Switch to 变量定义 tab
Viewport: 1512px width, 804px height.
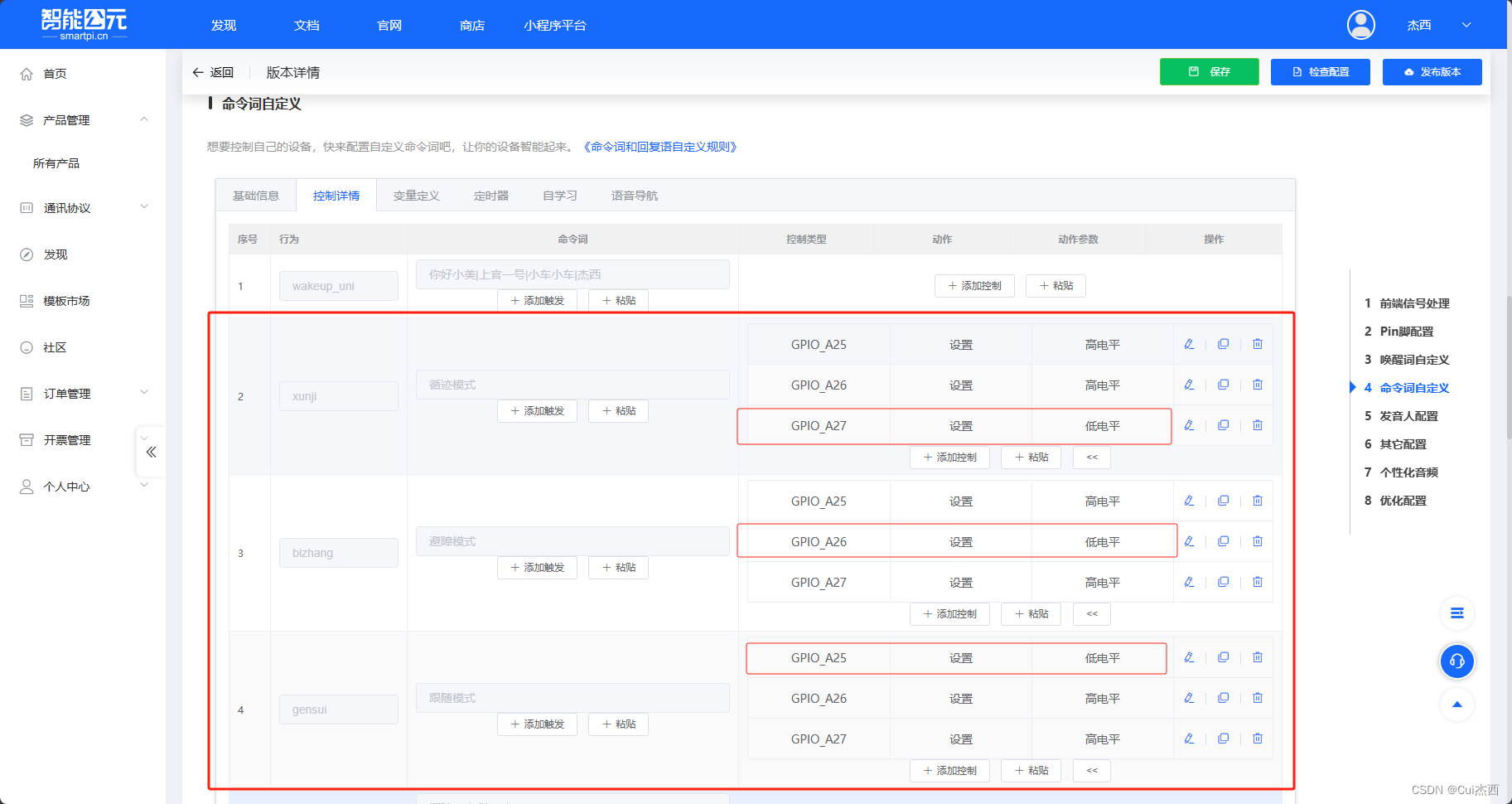pos(417,196)
